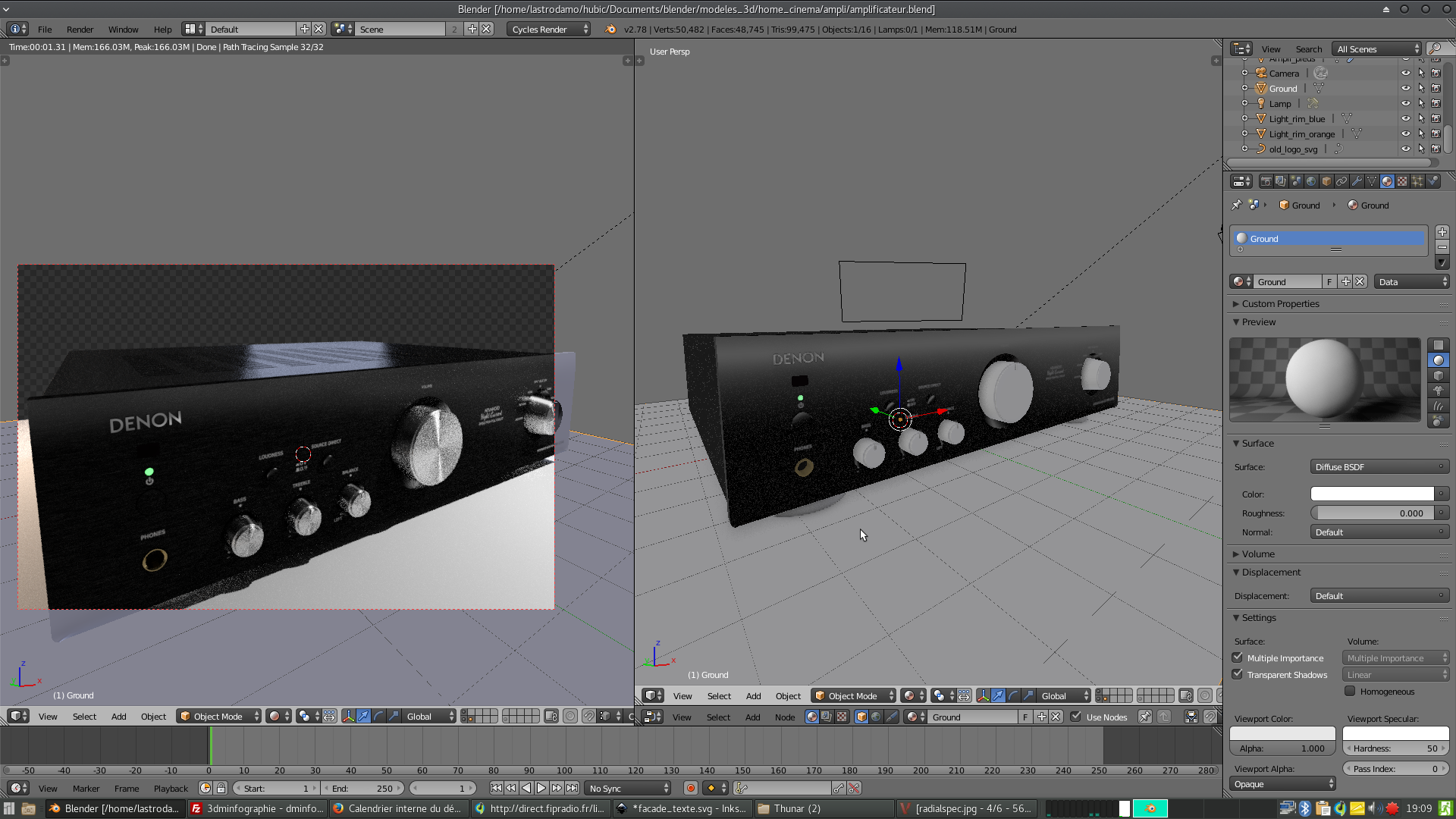Open the Cycles Render engine dropdown
This screenshot has height=819, width=1456.
pos(548,29)
